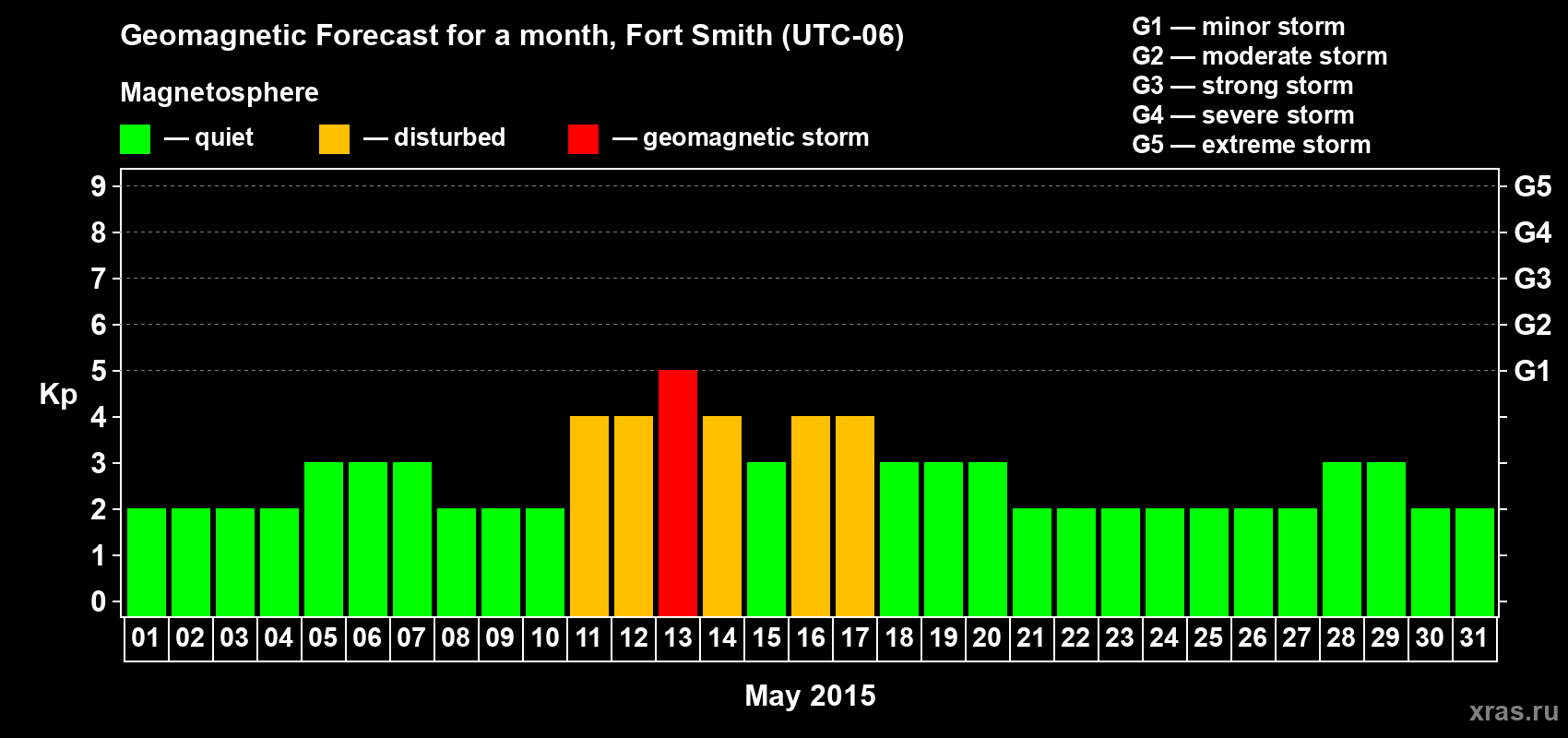
Task: Select the red bar for day 13
Action: [678, 493]
